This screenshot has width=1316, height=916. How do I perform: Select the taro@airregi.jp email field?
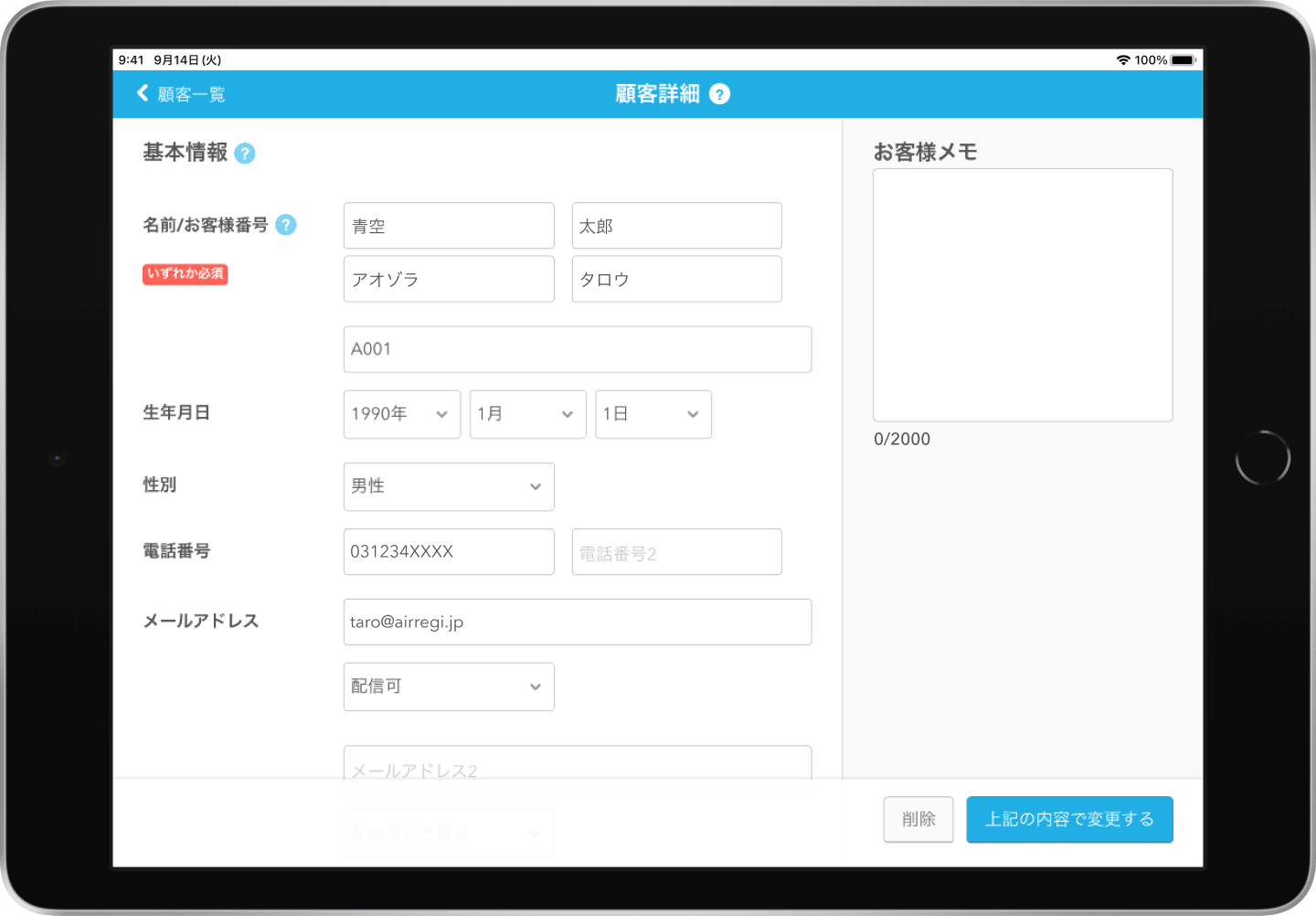(x=578, y=622)
